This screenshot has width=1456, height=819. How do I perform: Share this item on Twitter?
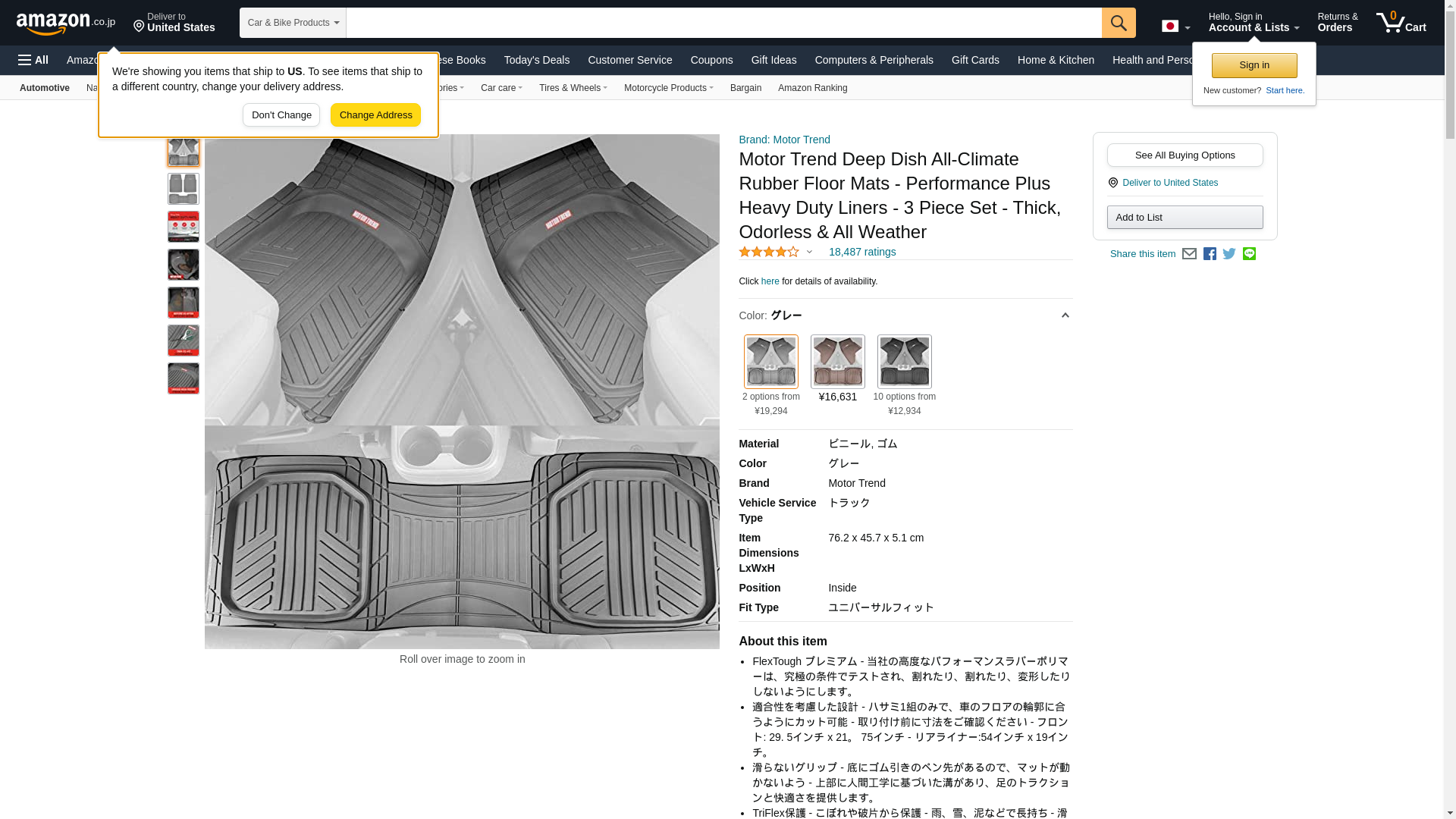[x=1229, y=254]
